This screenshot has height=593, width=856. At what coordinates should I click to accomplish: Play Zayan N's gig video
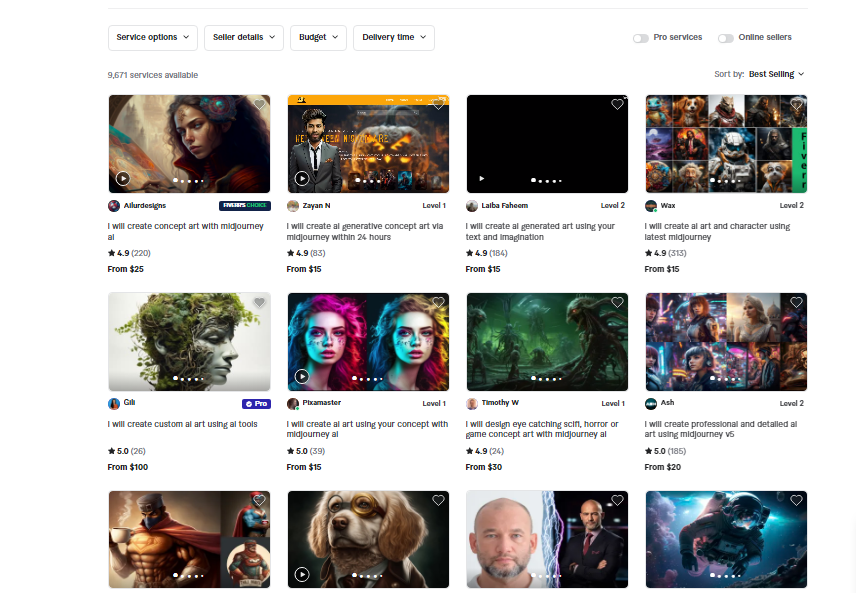[302, 178]
